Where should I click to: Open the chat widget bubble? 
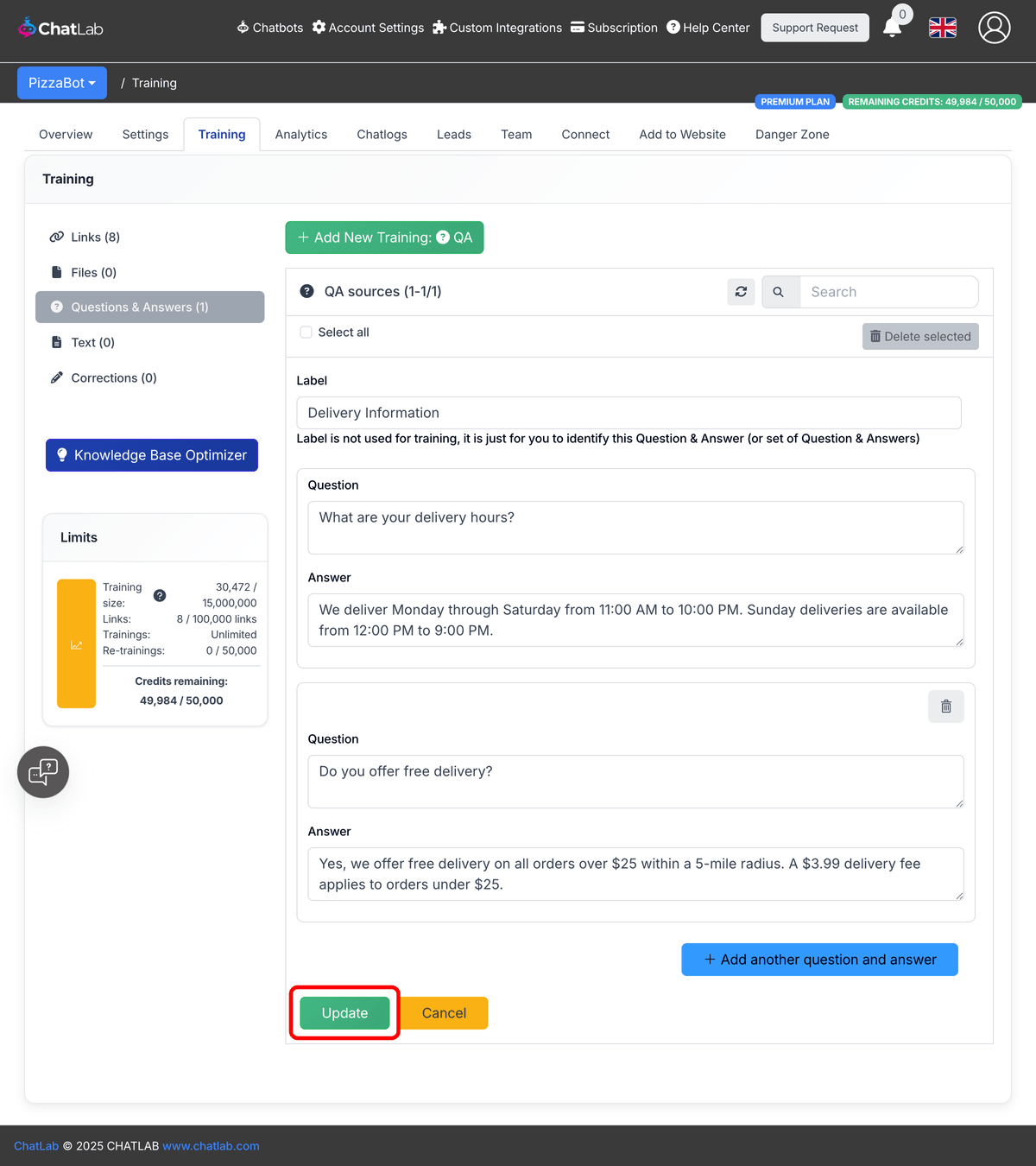(x=42, y=771)
